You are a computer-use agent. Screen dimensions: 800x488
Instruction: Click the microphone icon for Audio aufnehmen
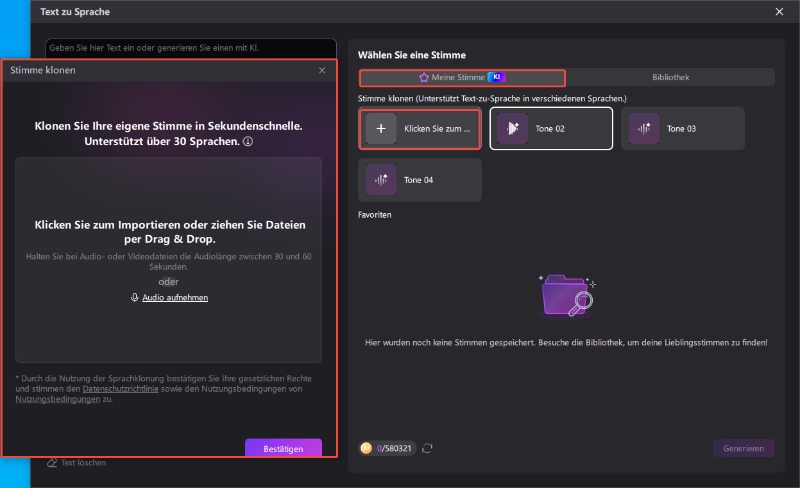click(135, 298)
